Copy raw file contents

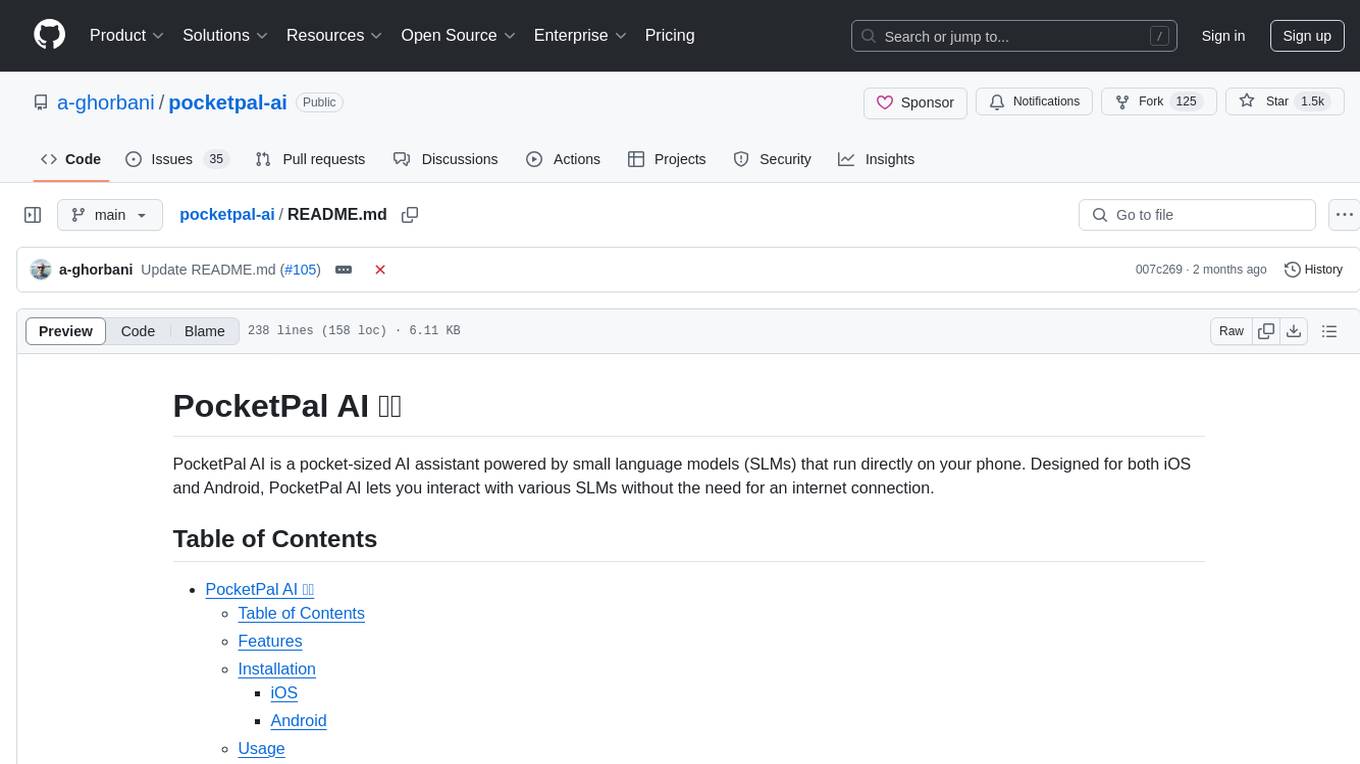point(1267,331)
